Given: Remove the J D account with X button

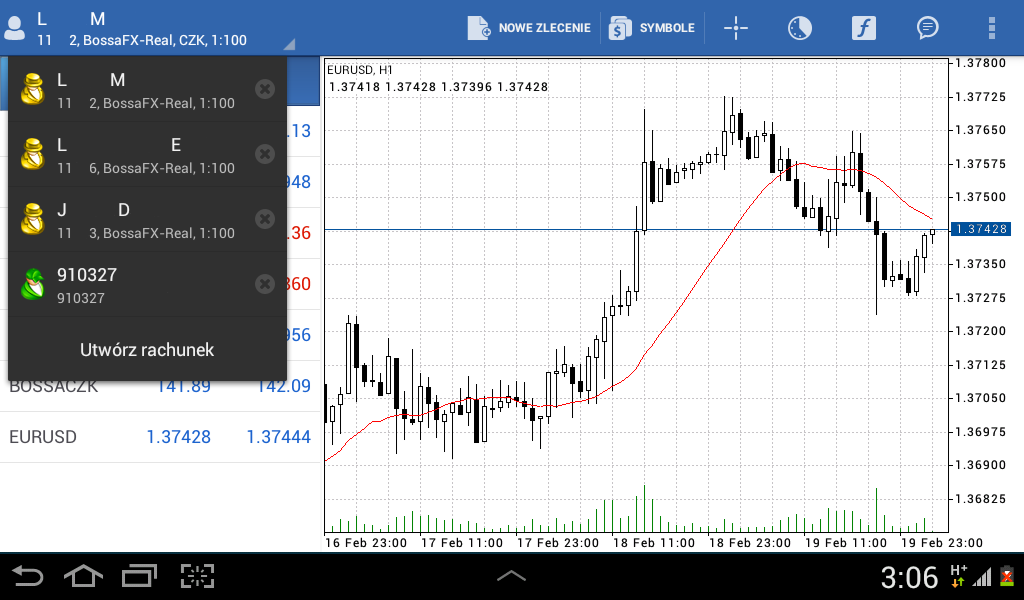Looking at the screenshot, I should click(x=264, y=219).
